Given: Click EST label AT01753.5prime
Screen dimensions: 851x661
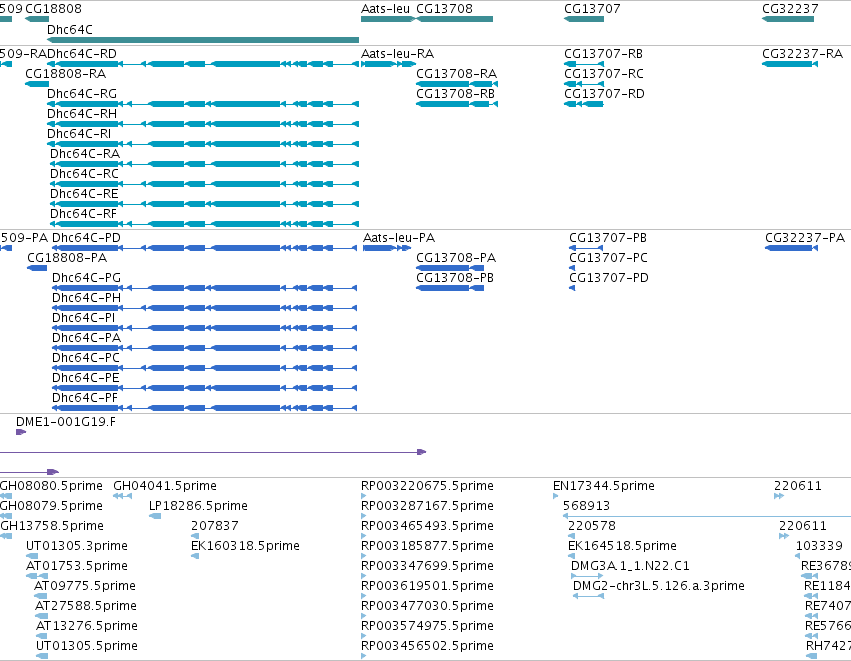Looking at the screenshot, I should 77,567.
